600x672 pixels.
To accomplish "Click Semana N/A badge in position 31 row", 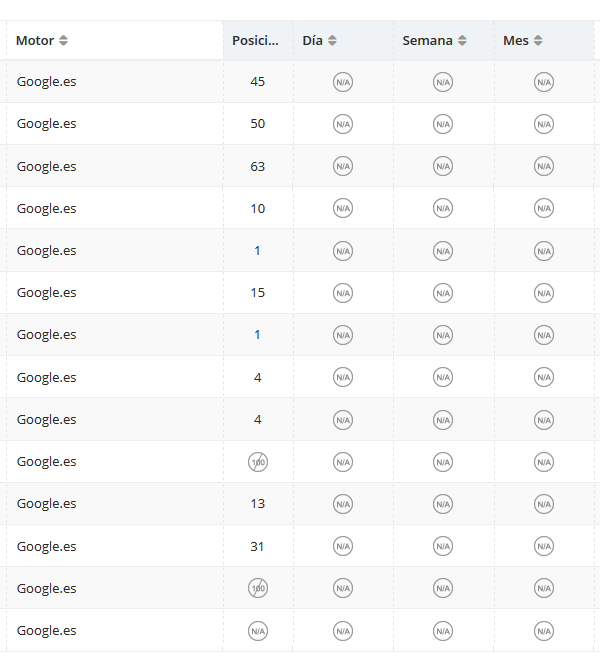I will pyautogui.click(x=443, y=546).
